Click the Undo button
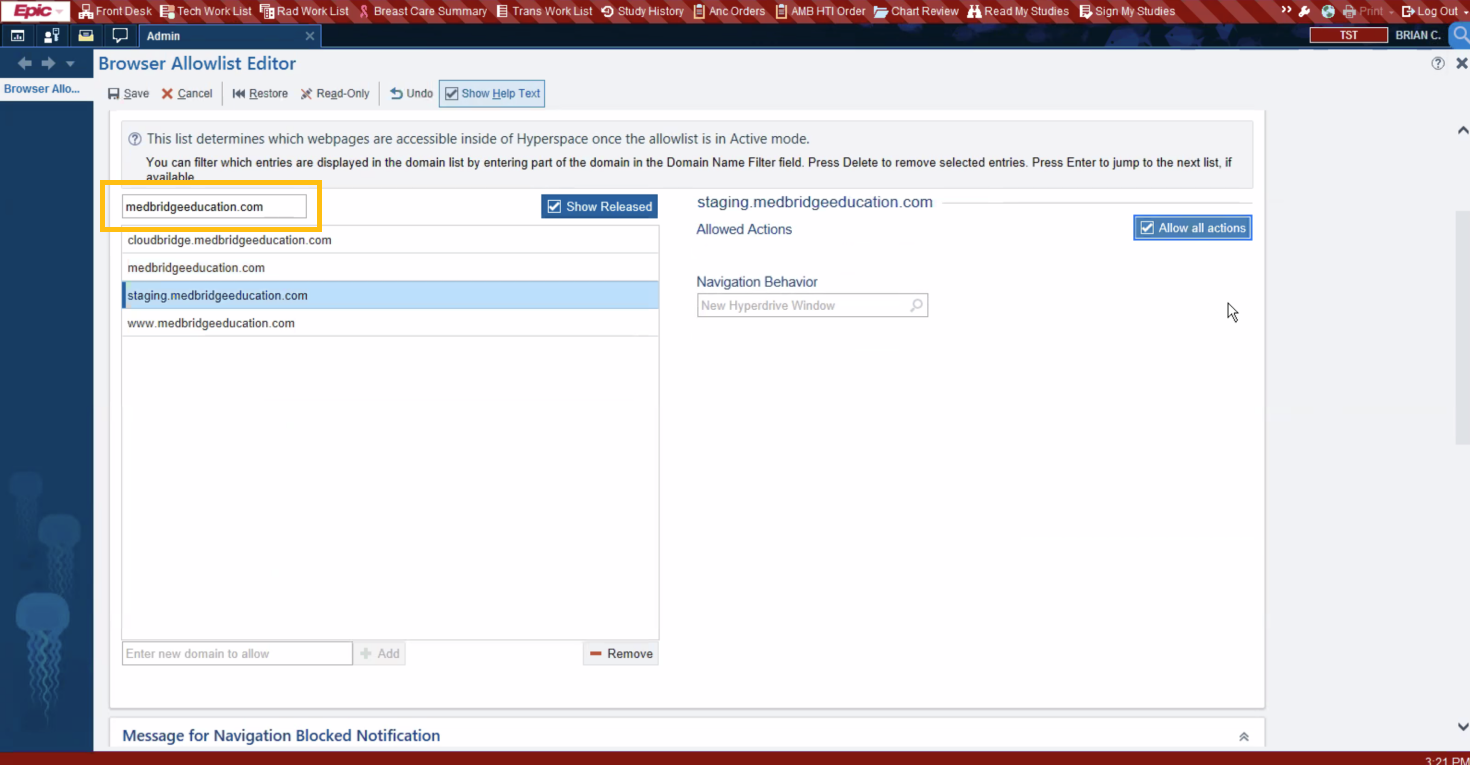This screenshot has height=765, width=1470. 411,93
